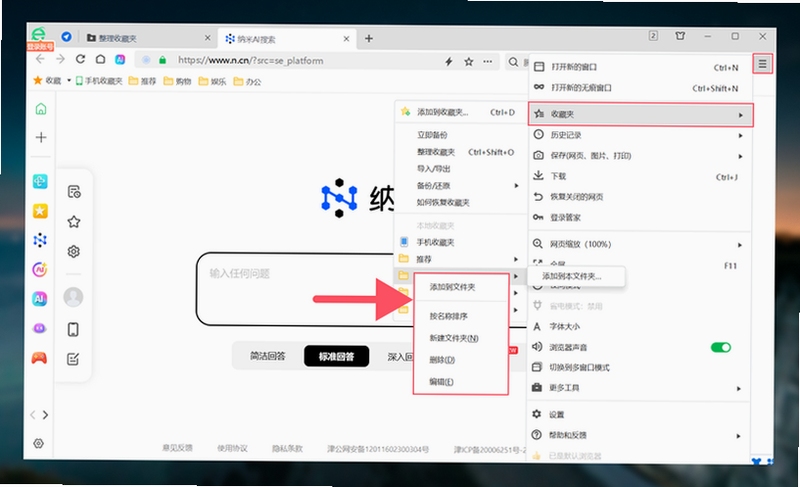The height and width of the screenshot is (487, 800).
Task: Select 恢复关闭的网页 menu item
Action: click(639, 197)
